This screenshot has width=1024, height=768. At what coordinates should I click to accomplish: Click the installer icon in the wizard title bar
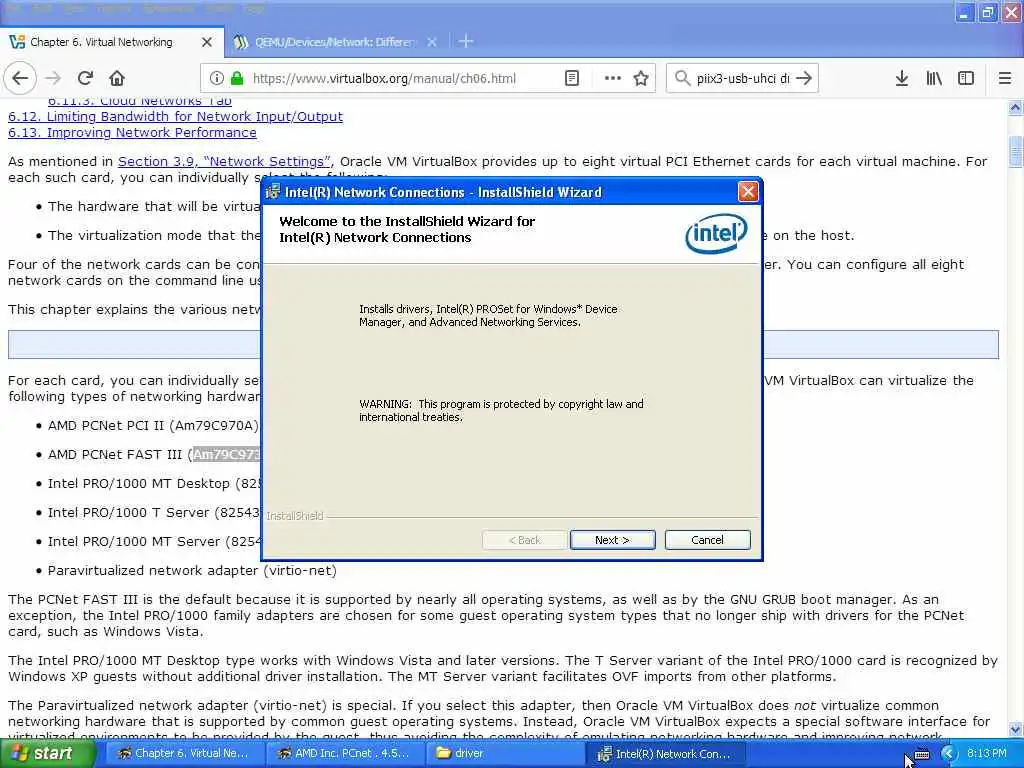tap(273, 192)
